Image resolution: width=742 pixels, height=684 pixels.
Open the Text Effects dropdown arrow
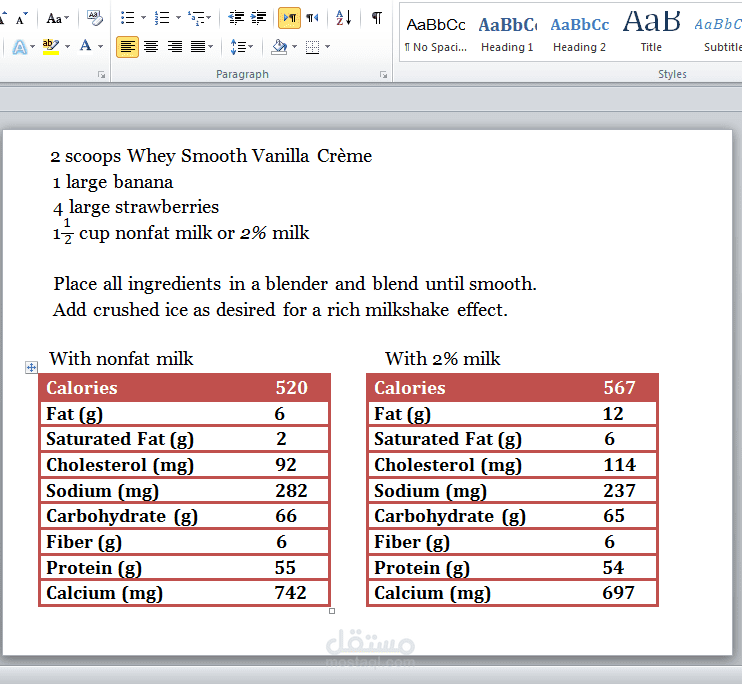32,47
